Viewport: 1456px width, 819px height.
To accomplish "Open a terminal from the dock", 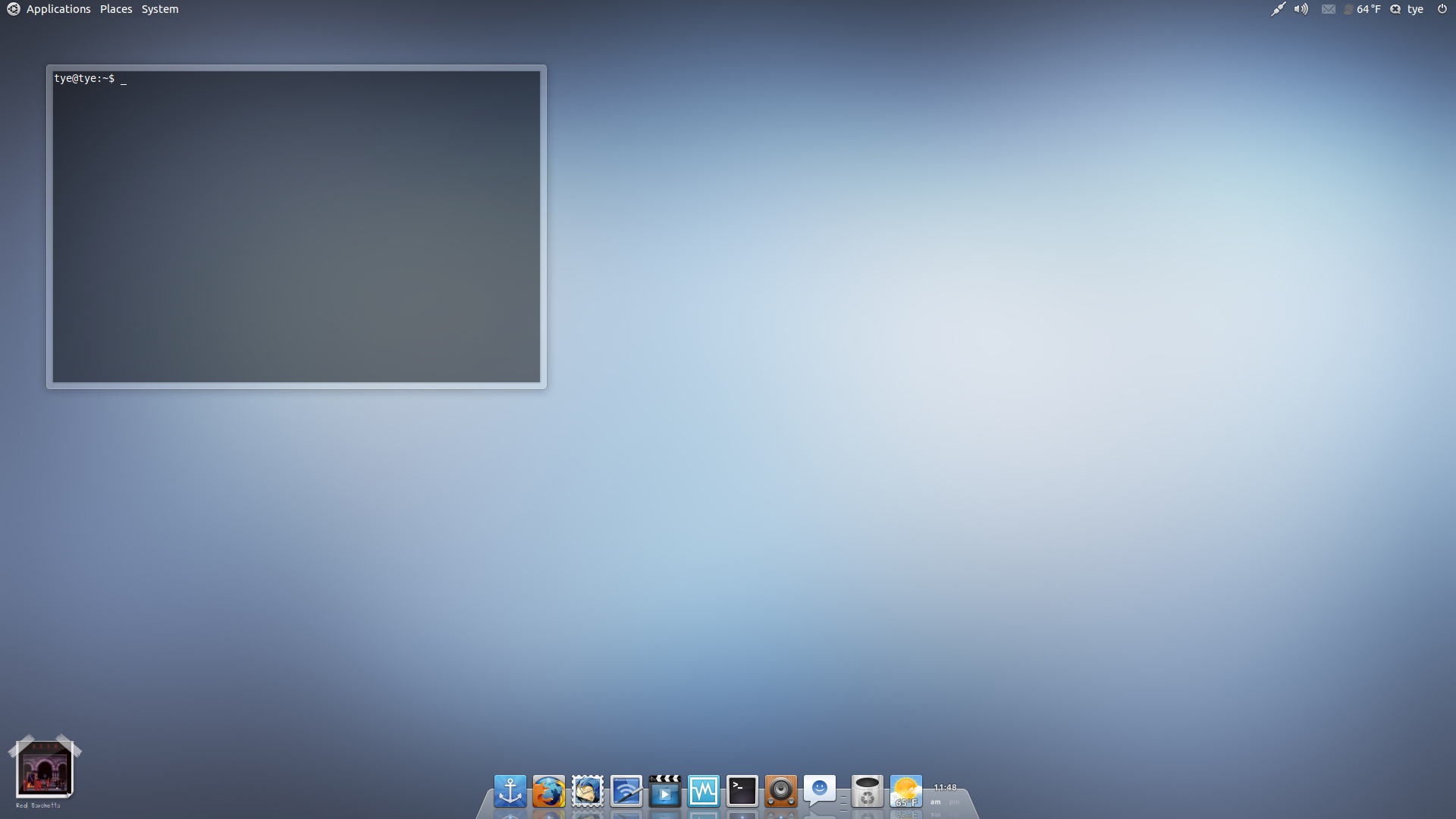I will click(x=742, y=792).
